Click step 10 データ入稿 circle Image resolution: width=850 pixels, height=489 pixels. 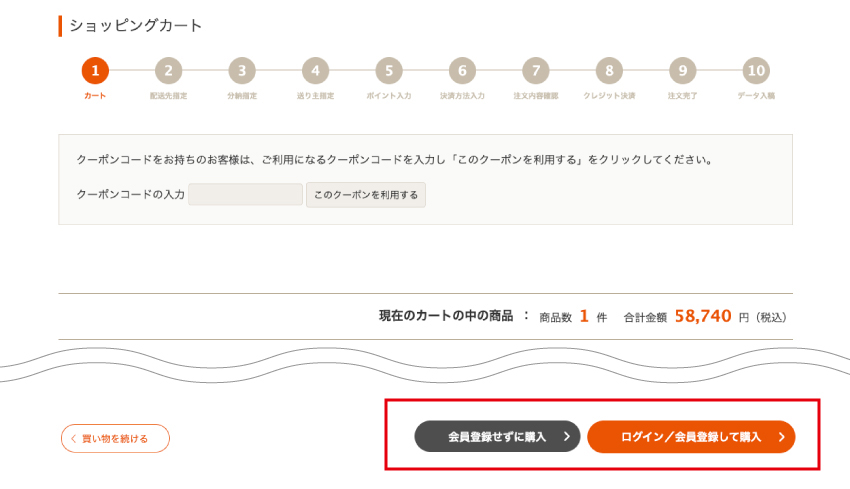[756, 71]
